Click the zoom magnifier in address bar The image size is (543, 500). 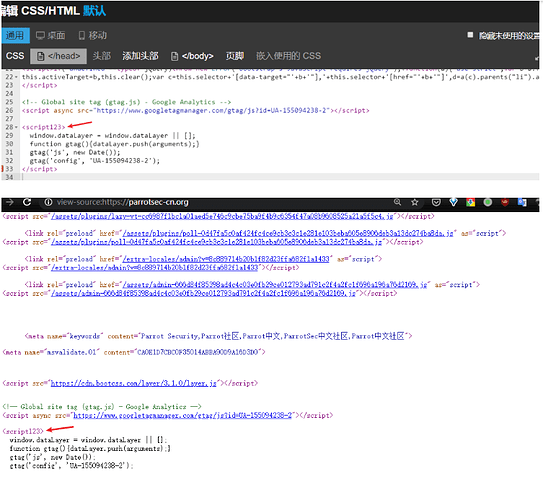tap(398, 202)
